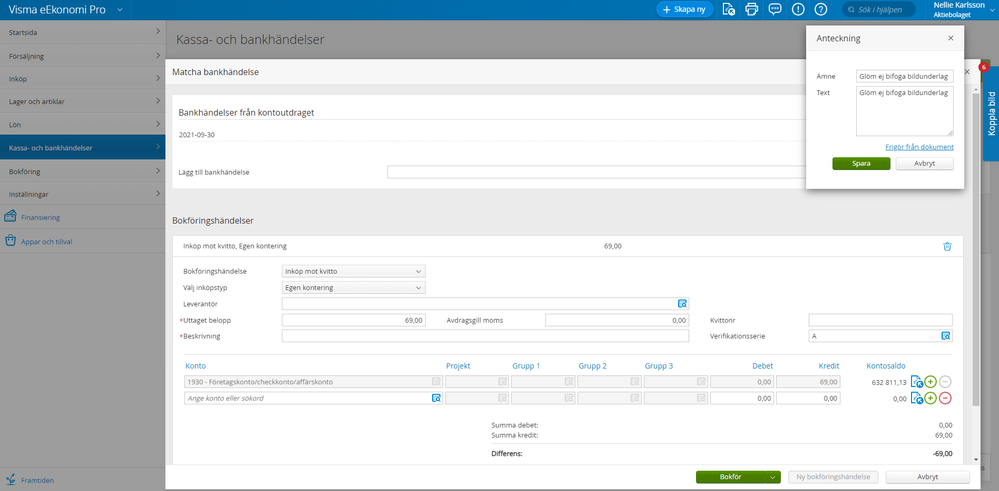Open Försäljning in the sidebar menu
This screenshot has width=999, height=491.
(x=82, y=56)
